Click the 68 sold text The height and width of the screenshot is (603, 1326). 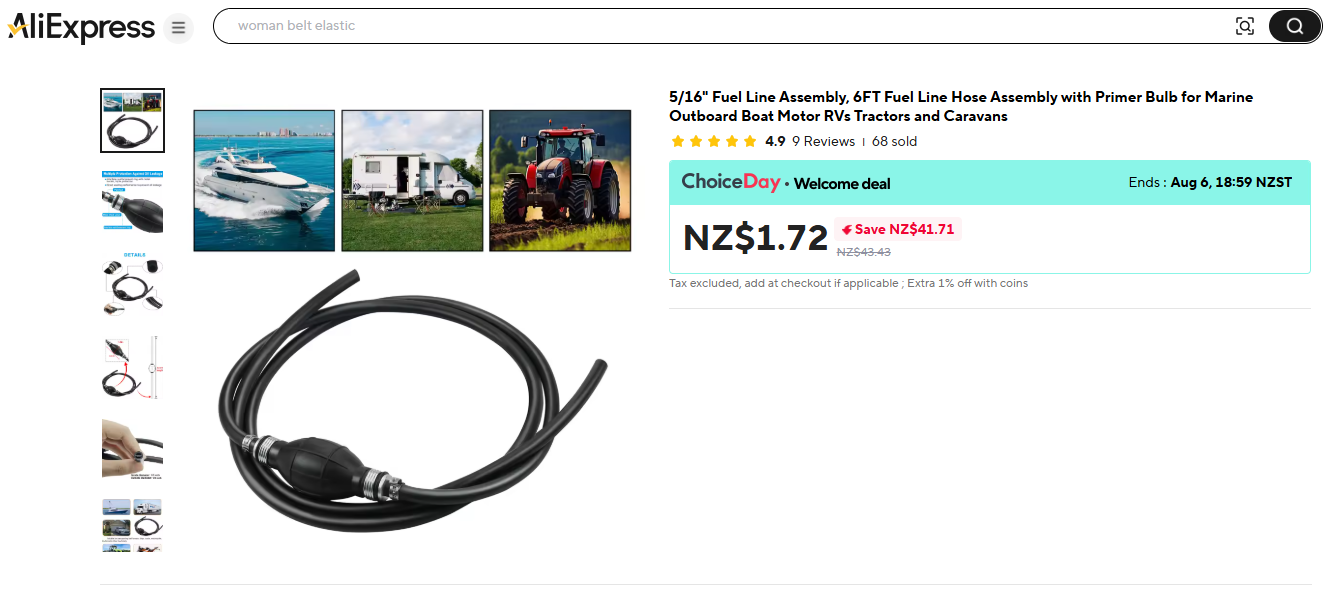click(x=894, y=141)
